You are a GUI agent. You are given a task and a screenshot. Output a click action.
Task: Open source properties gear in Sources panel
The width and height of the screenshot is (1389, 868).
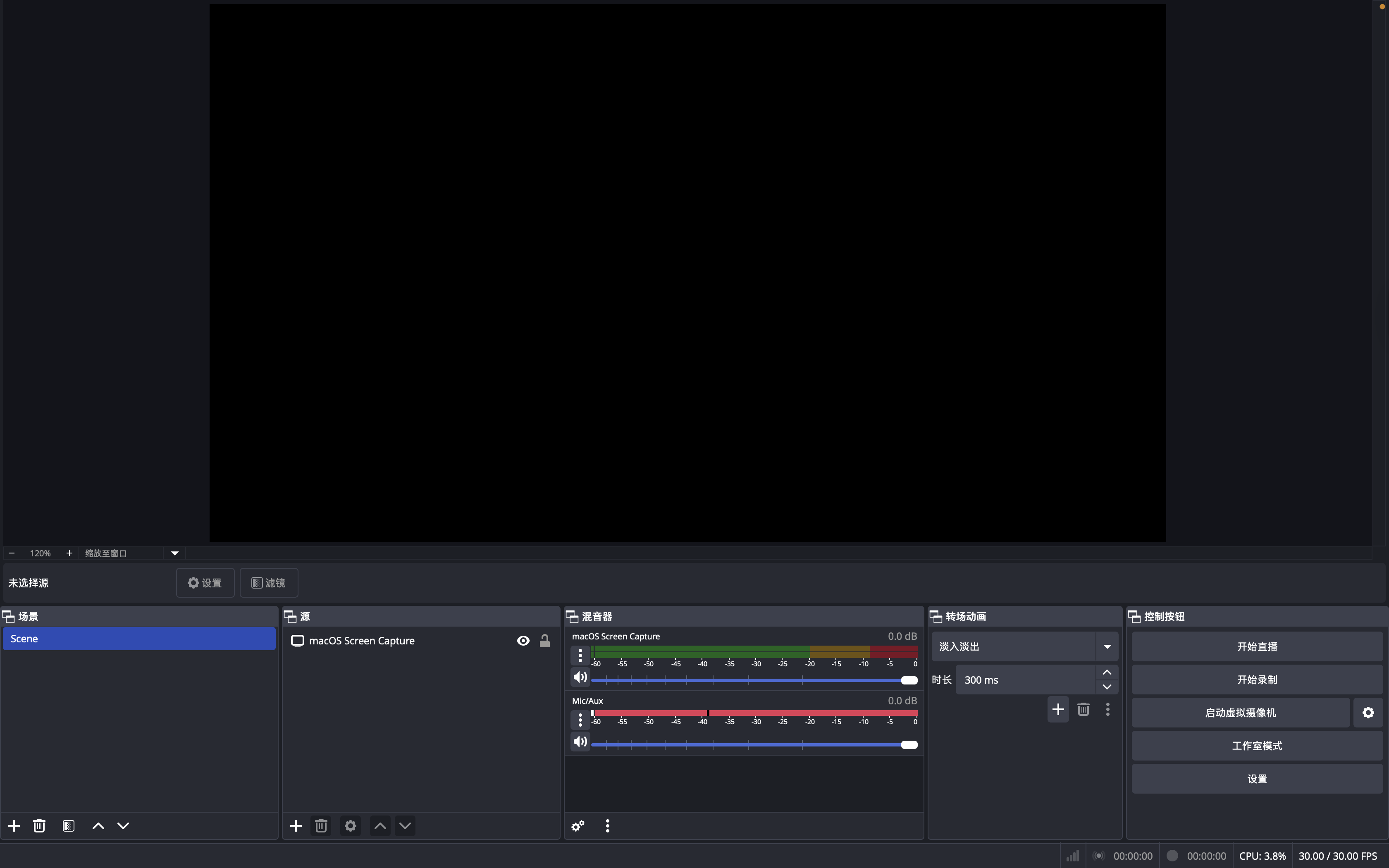350,825
